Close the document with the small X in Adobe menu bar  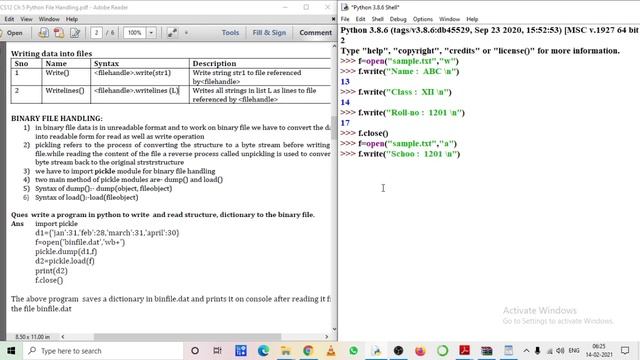(x=333, y=19)
